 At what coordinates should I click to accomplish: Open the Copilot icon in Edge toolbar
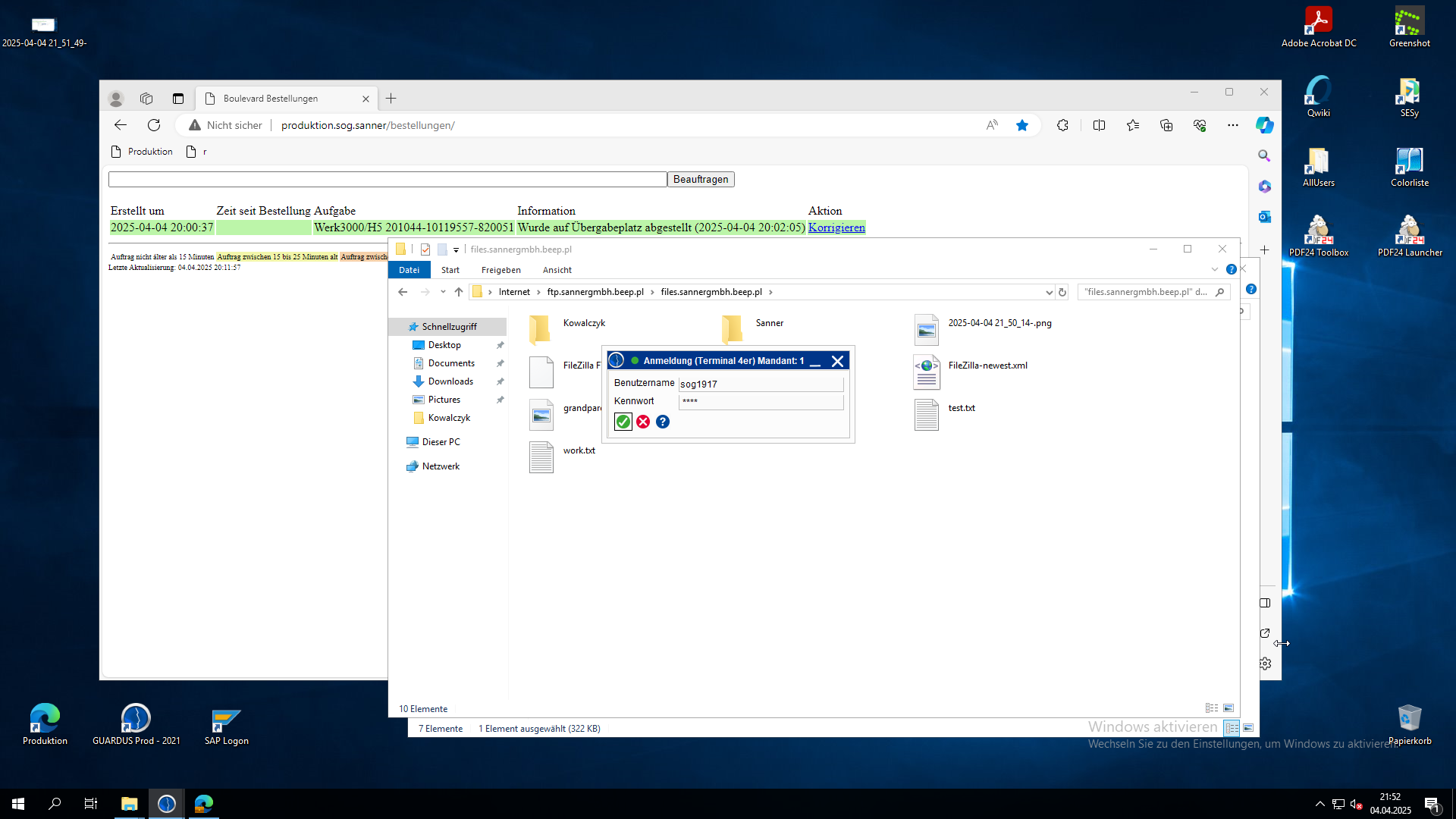pos(1264,125)
